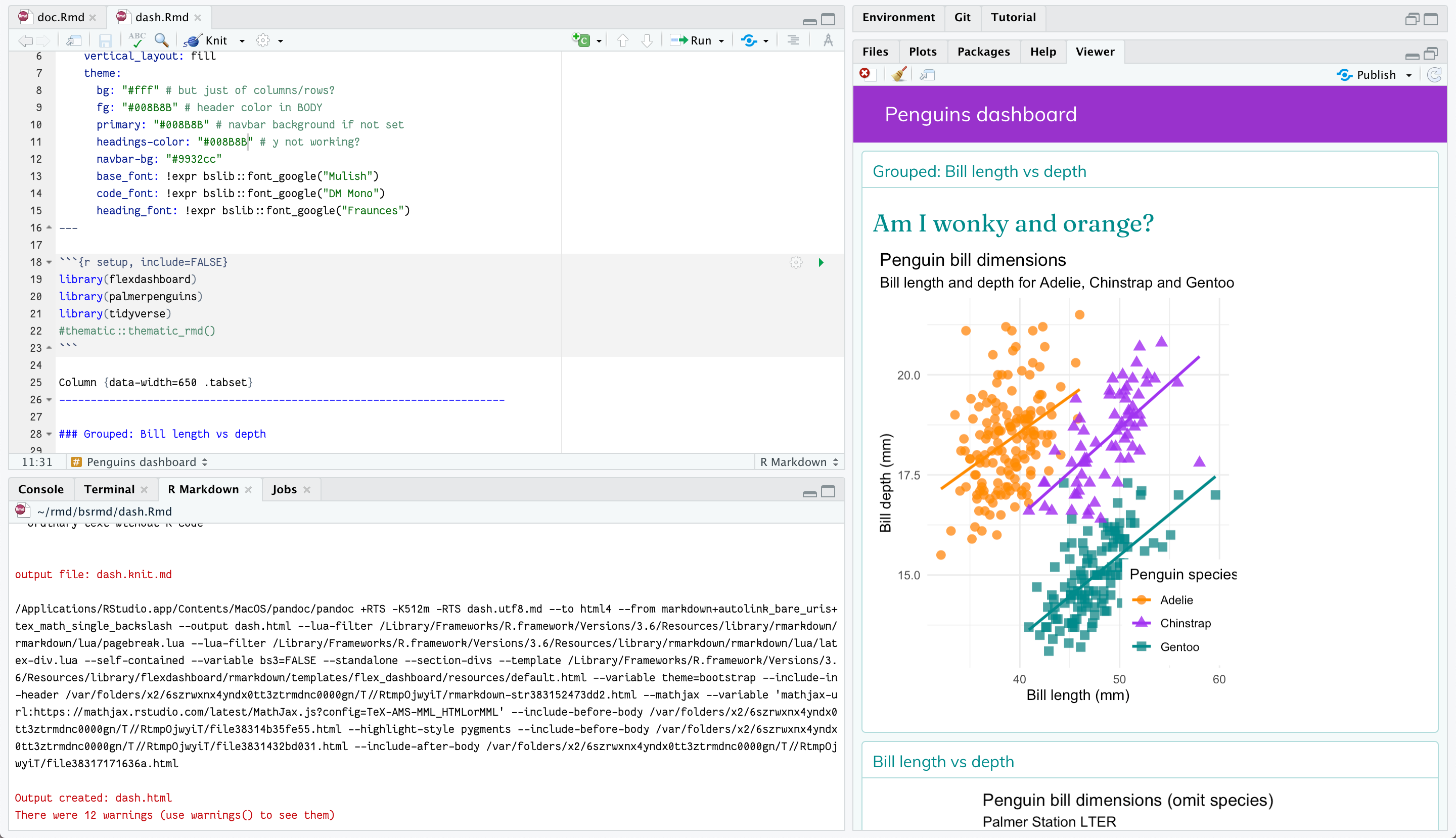
Task: Show the document outline panel
Action: click(x=793, y=40)
